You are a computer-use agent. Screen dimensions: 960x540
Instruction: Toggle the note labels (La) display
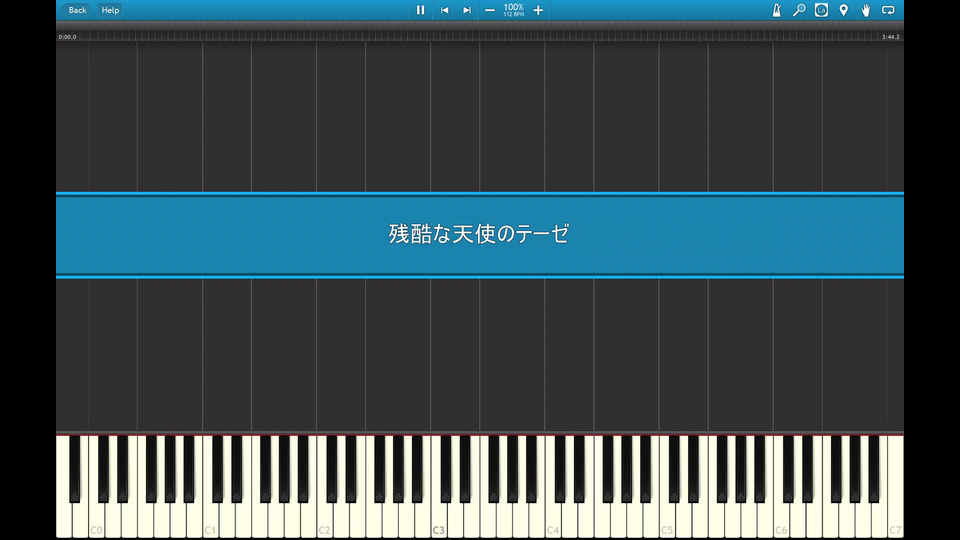point(822,10)
